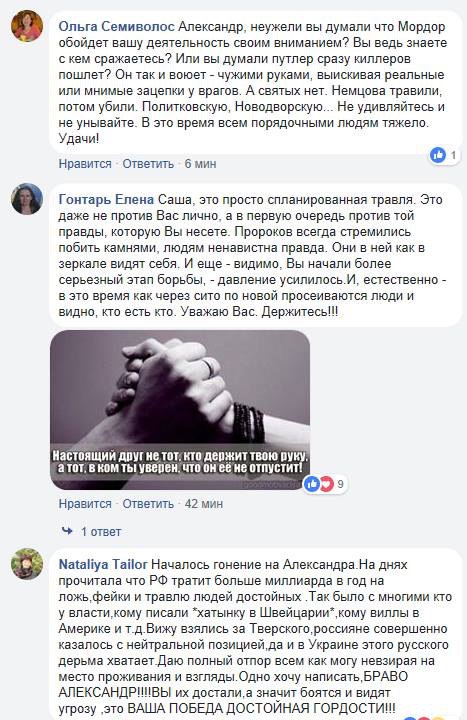The image size is (467, 720).
Task: Click Нравится under Ольга Семиволос comment
Action: tap(85, 163)
